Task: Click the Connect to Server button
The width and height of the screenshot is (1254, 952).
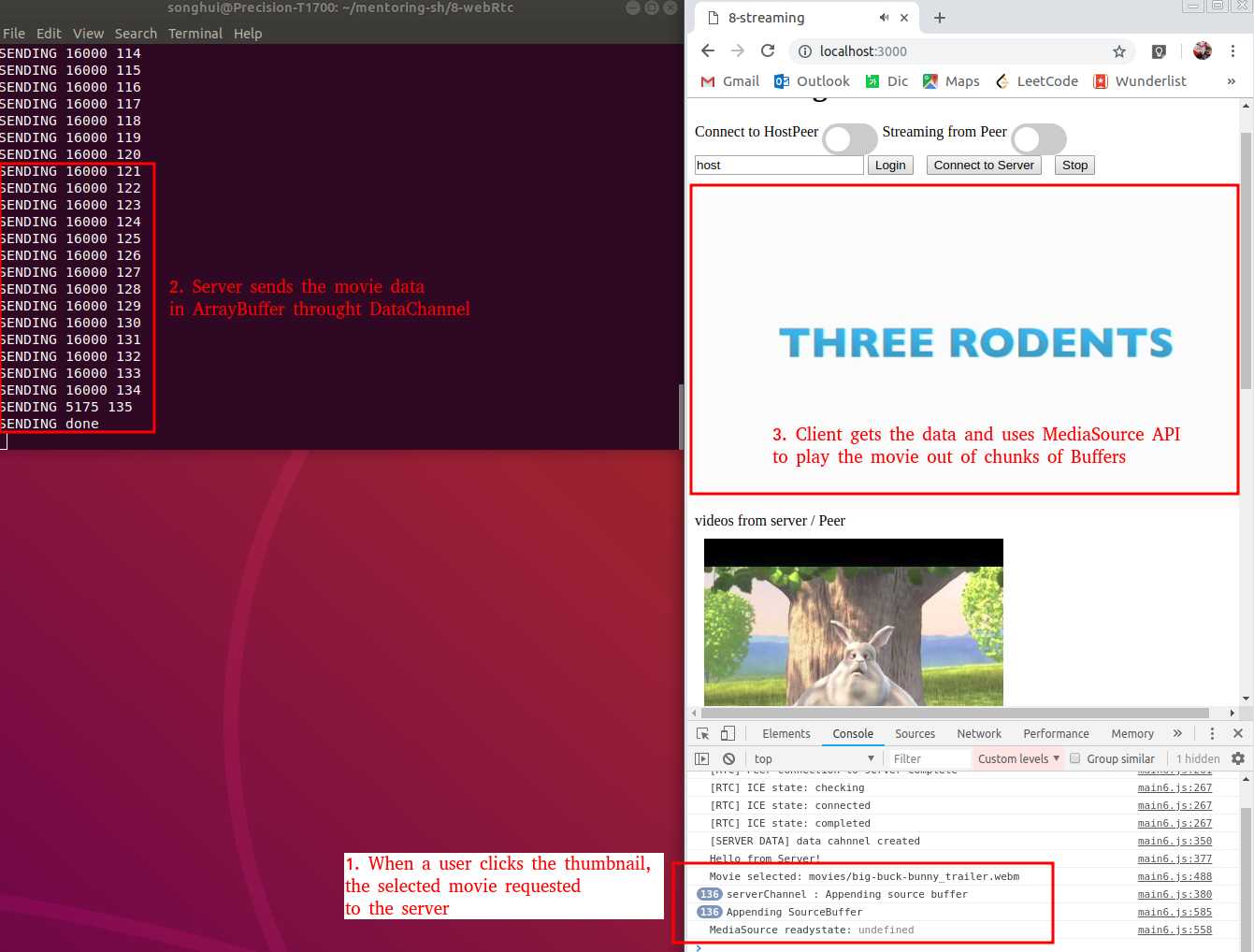Action: pos(984,166)
